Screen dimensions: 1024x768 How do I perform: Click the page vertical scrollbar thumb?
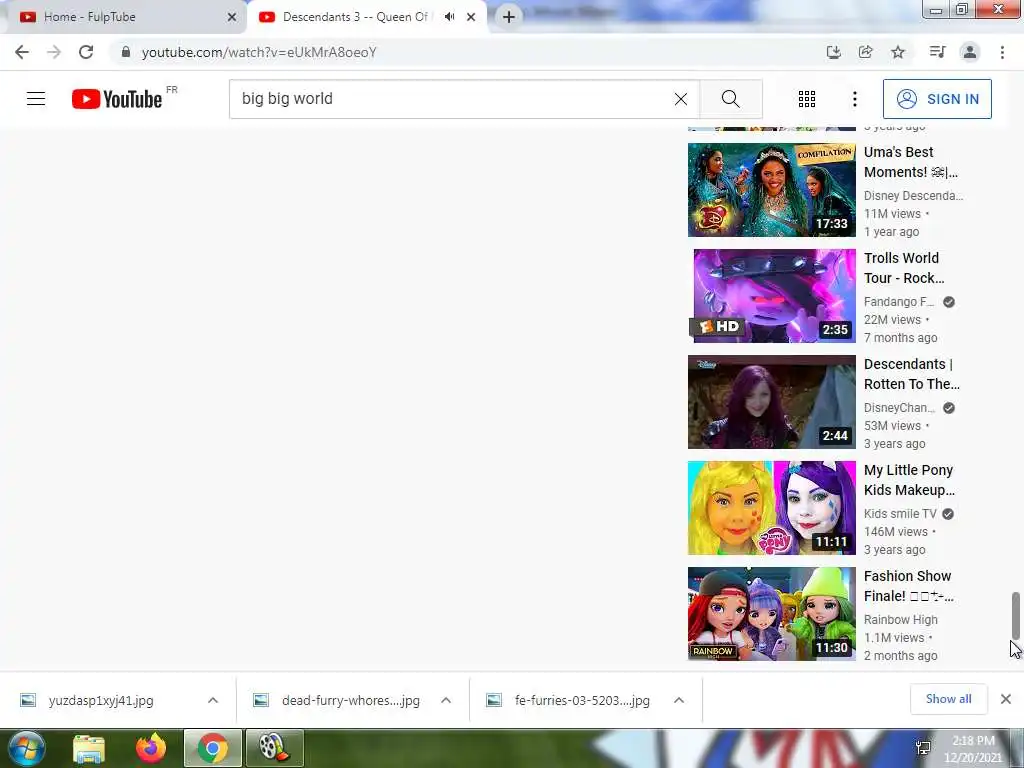click(x=1016, y=615)
